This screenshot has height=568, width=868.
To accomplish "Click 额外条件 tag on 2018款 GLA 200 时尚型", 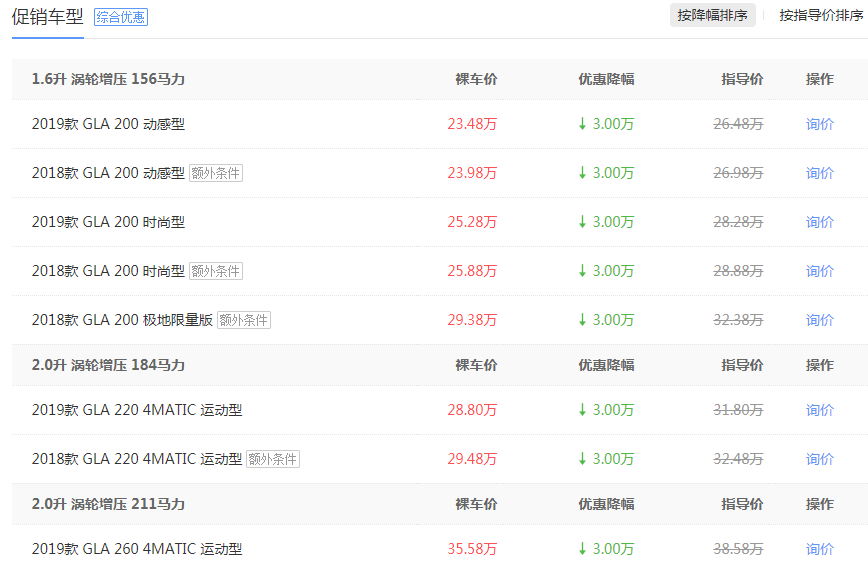I will click(x=216, y=271).
